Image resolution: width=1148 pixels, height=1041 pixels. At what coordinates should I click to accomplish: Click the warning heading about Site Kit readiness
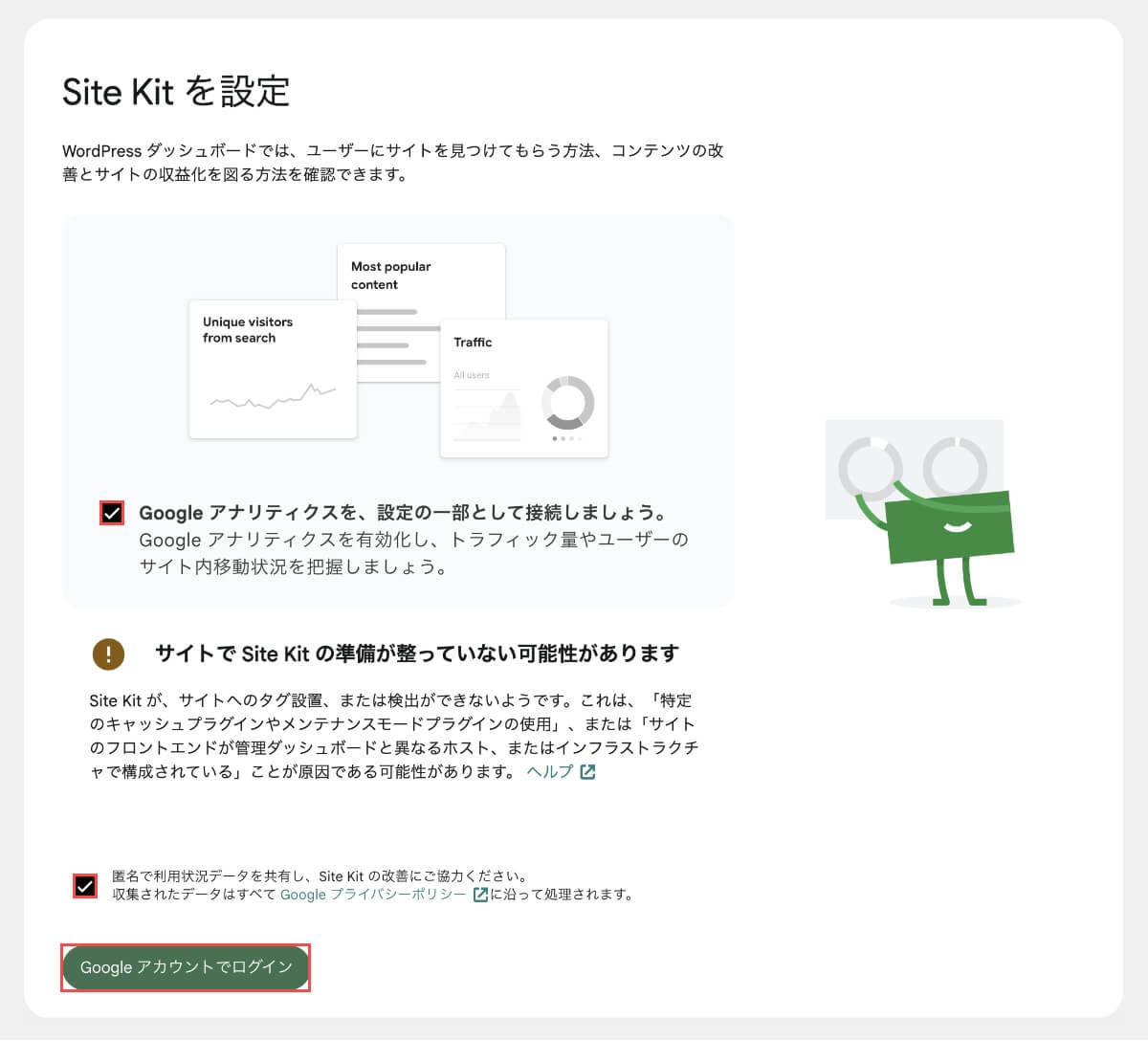click(x=417, y=654)
